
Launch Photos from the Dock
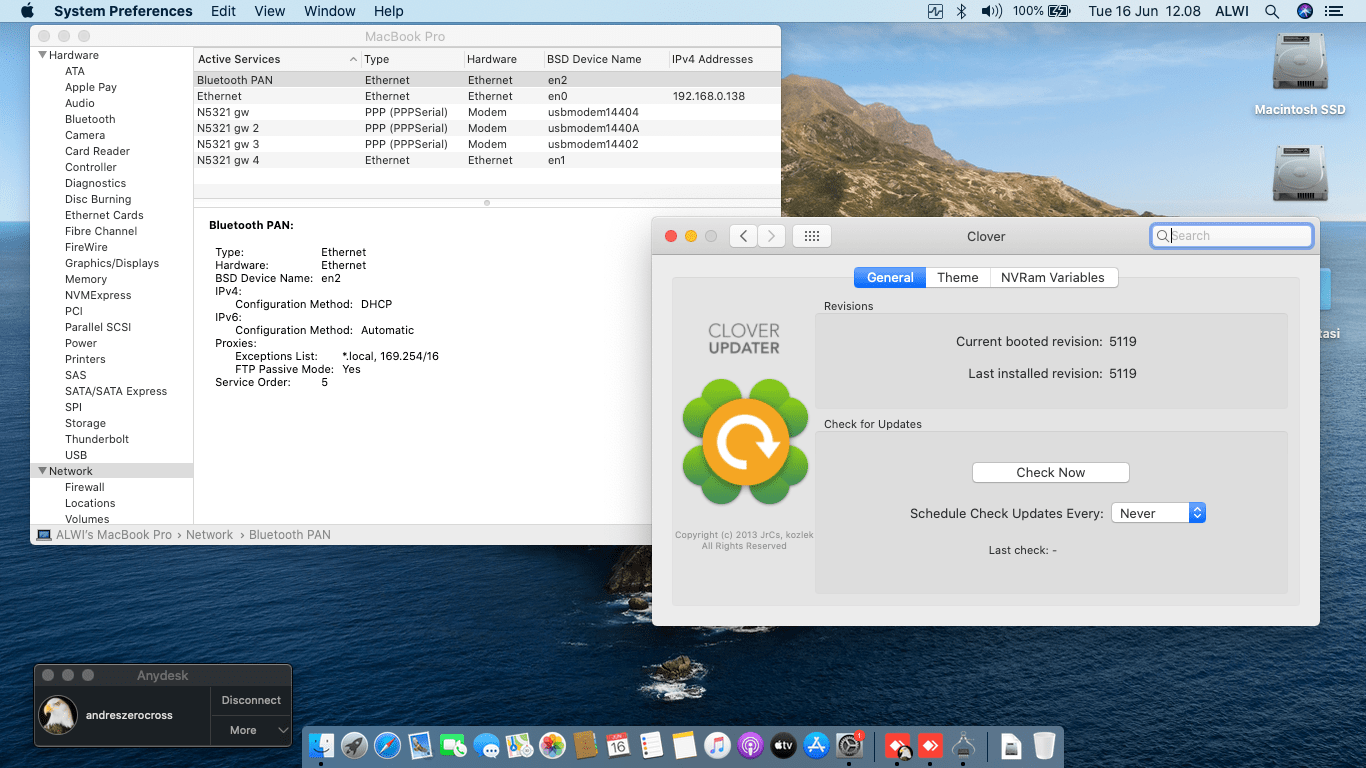pos(552,745)
